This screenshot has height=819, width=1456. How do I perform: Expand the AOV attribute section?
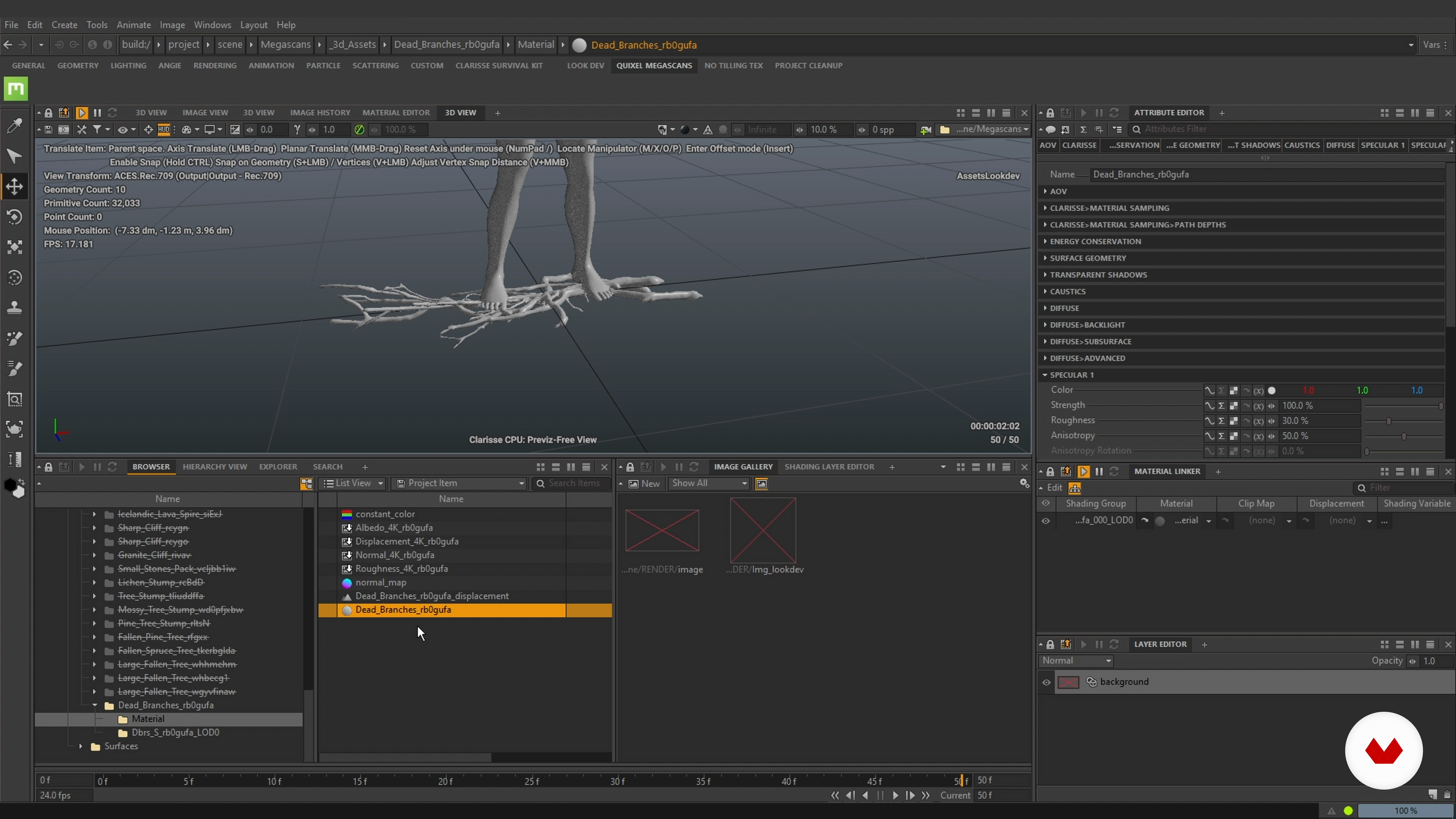click(x=1045, y=191)
